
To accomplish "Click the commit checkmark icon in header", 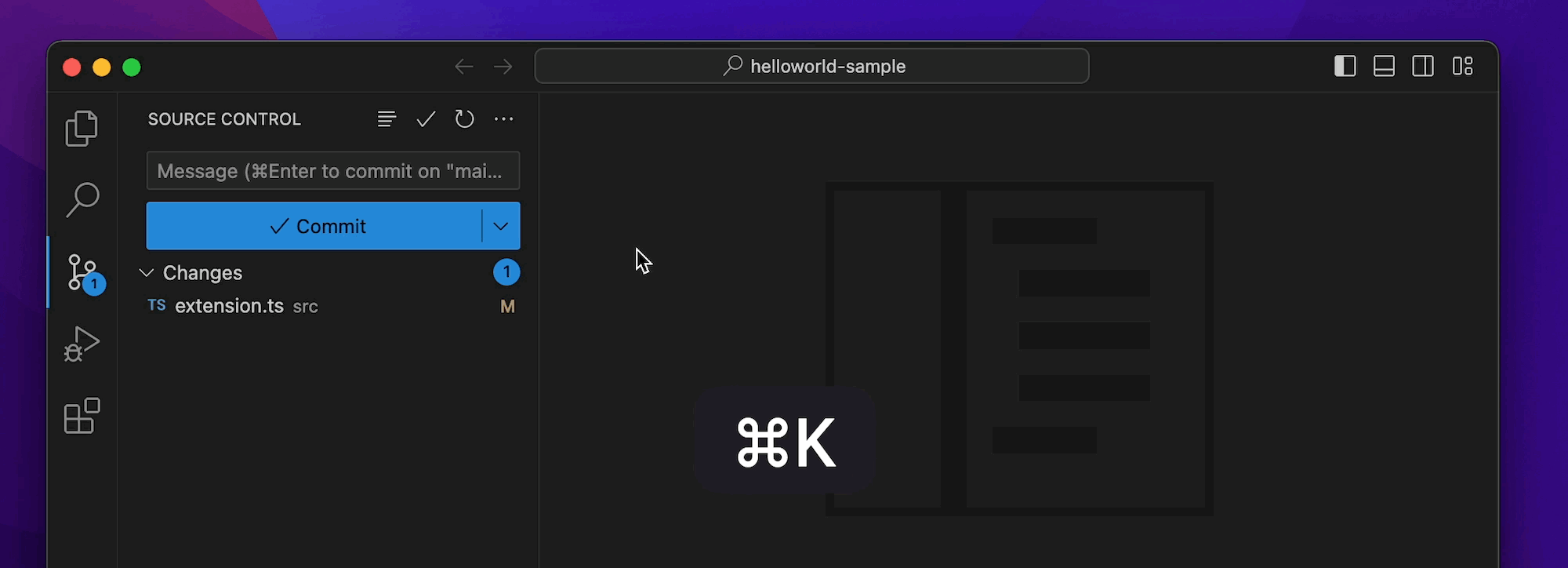I will tap(426, 119).
